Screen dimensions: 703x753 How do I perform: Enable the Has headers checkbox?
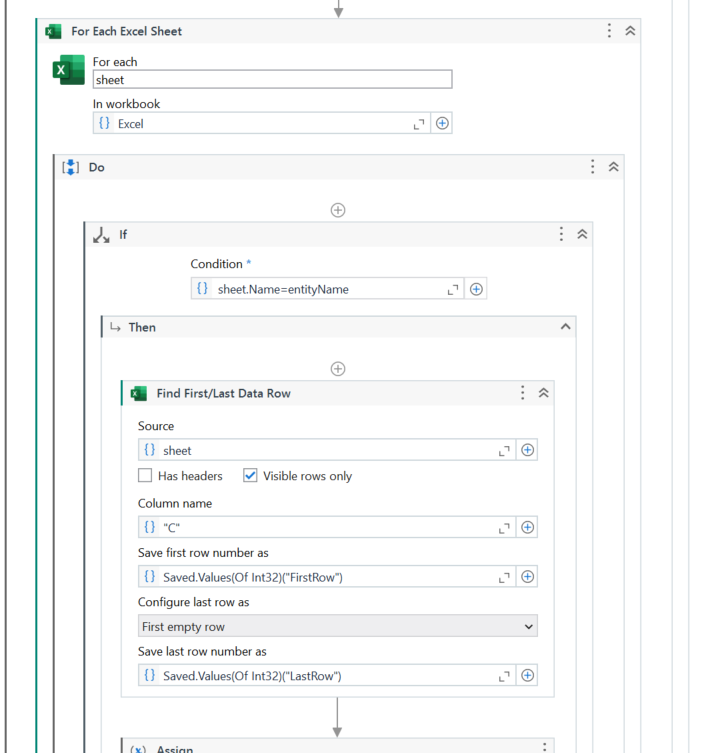(x=146, y=476)
